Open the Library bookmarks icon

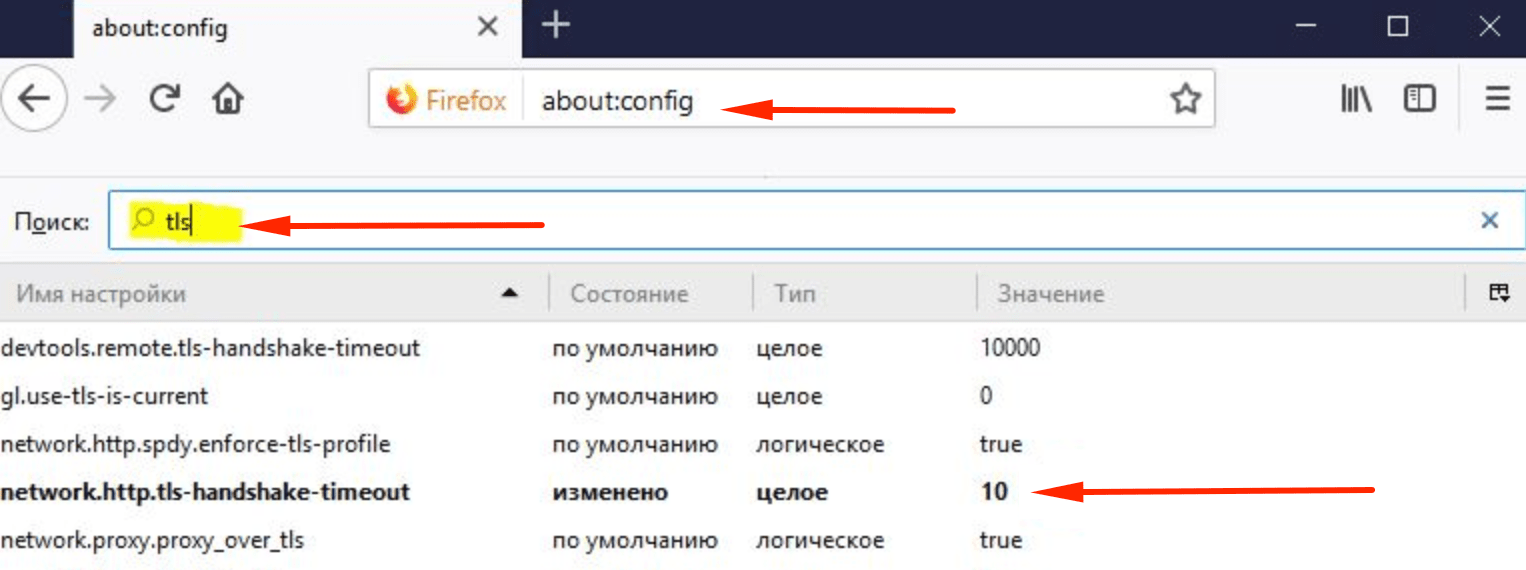tap(1355, 99)
